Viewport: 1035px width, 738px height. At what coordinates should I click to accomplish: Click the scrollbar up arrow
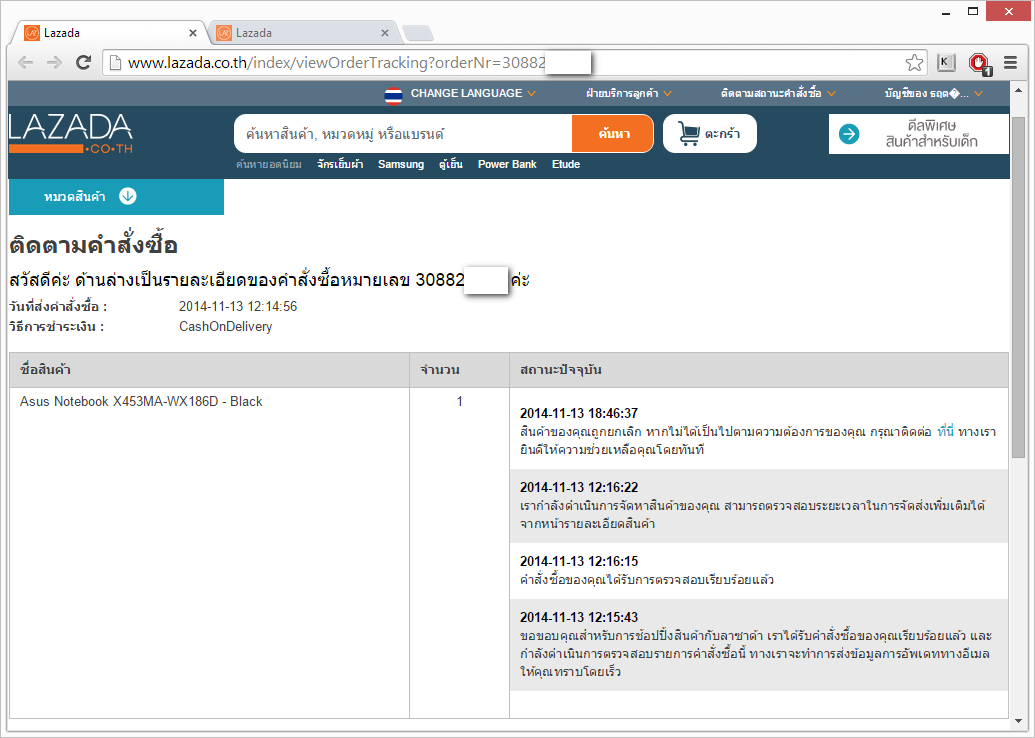1018,91
